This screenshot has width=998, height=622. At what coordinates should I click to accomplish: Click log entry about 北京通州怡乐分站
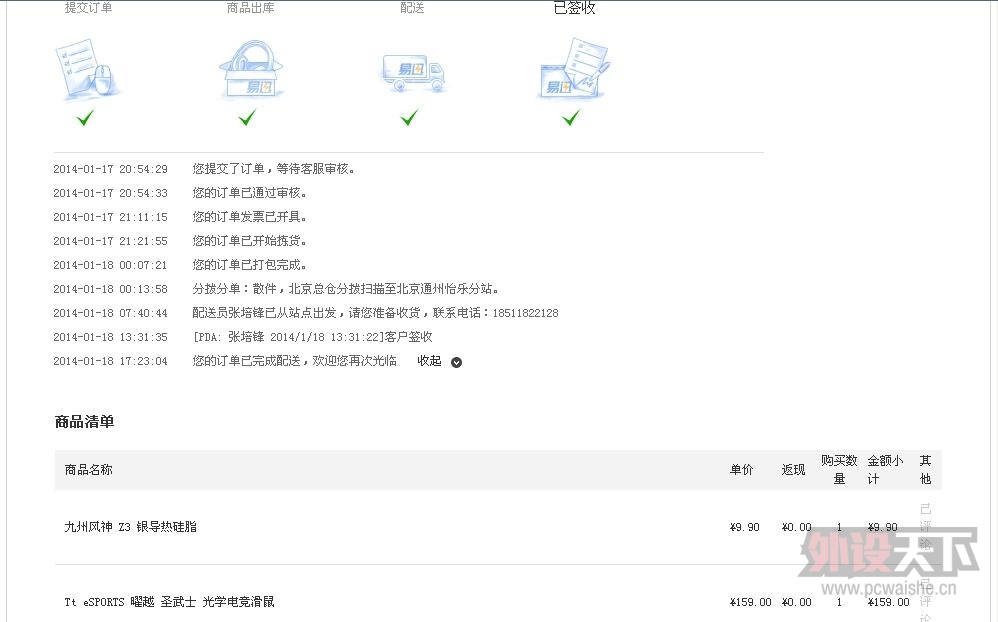point(346,289)
